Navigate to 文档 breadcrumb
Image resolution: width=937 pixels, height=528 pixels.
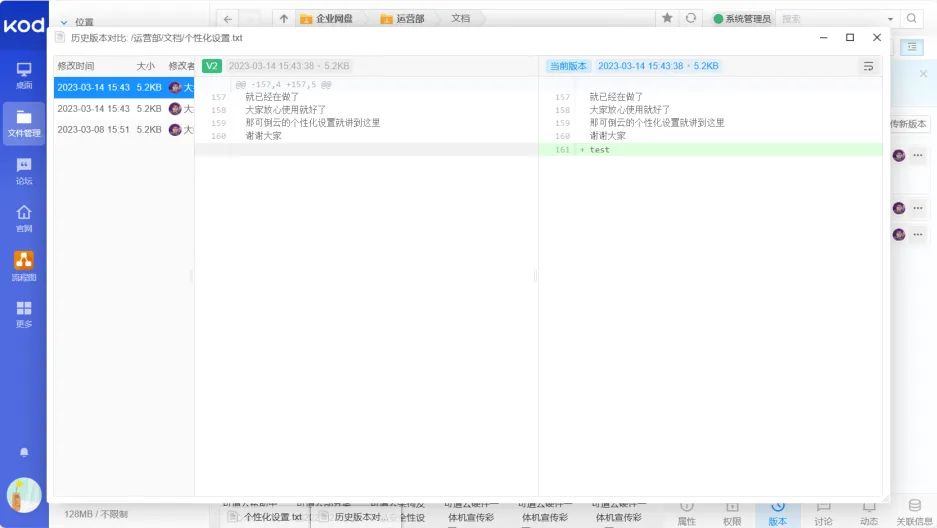coord(460,19)
